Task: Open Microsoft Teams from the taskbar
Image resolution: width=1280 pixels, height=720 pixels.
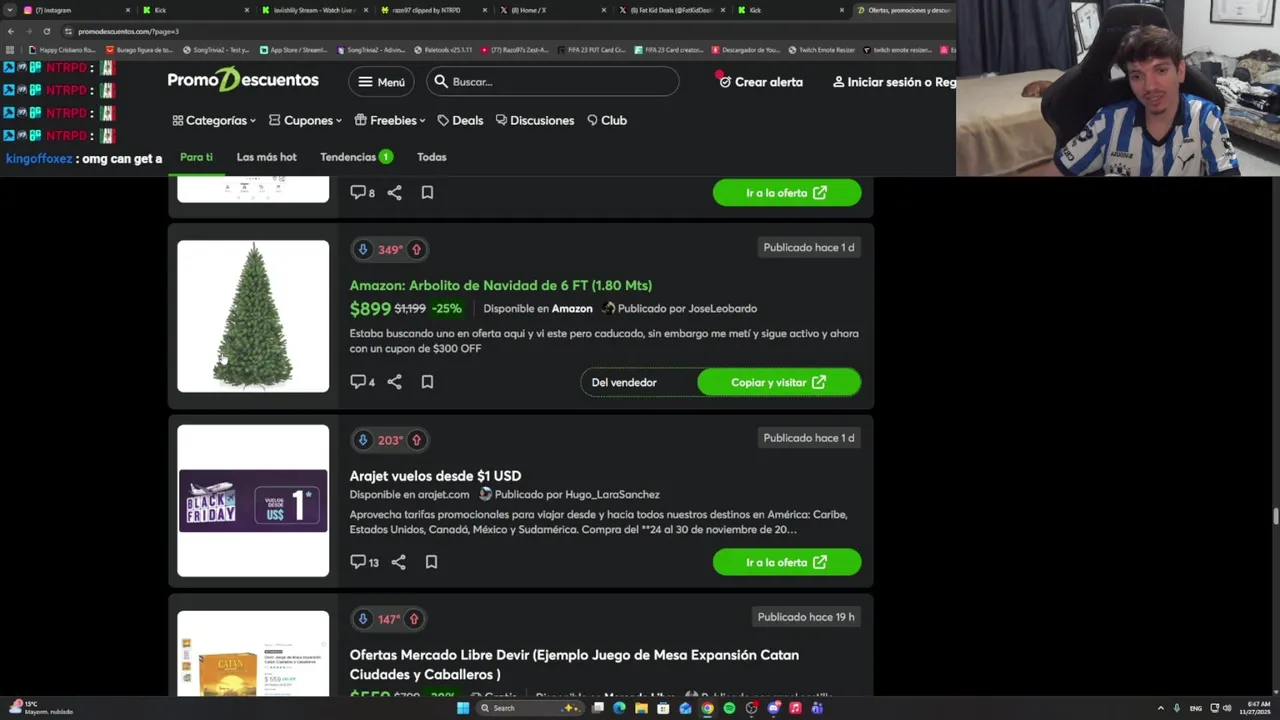Action: click(x=817, y=708)
